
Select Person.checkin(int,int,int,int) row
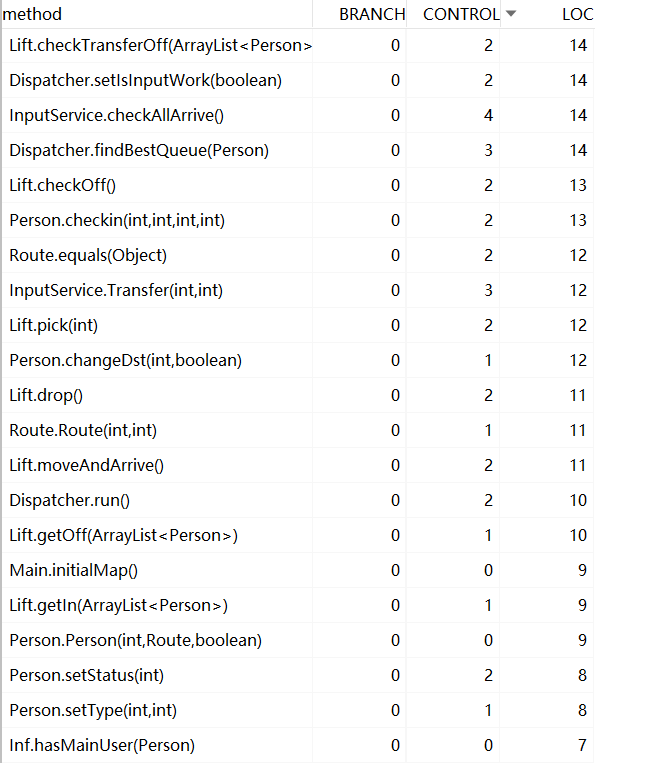pyautogui.click(x=298, y=220)
